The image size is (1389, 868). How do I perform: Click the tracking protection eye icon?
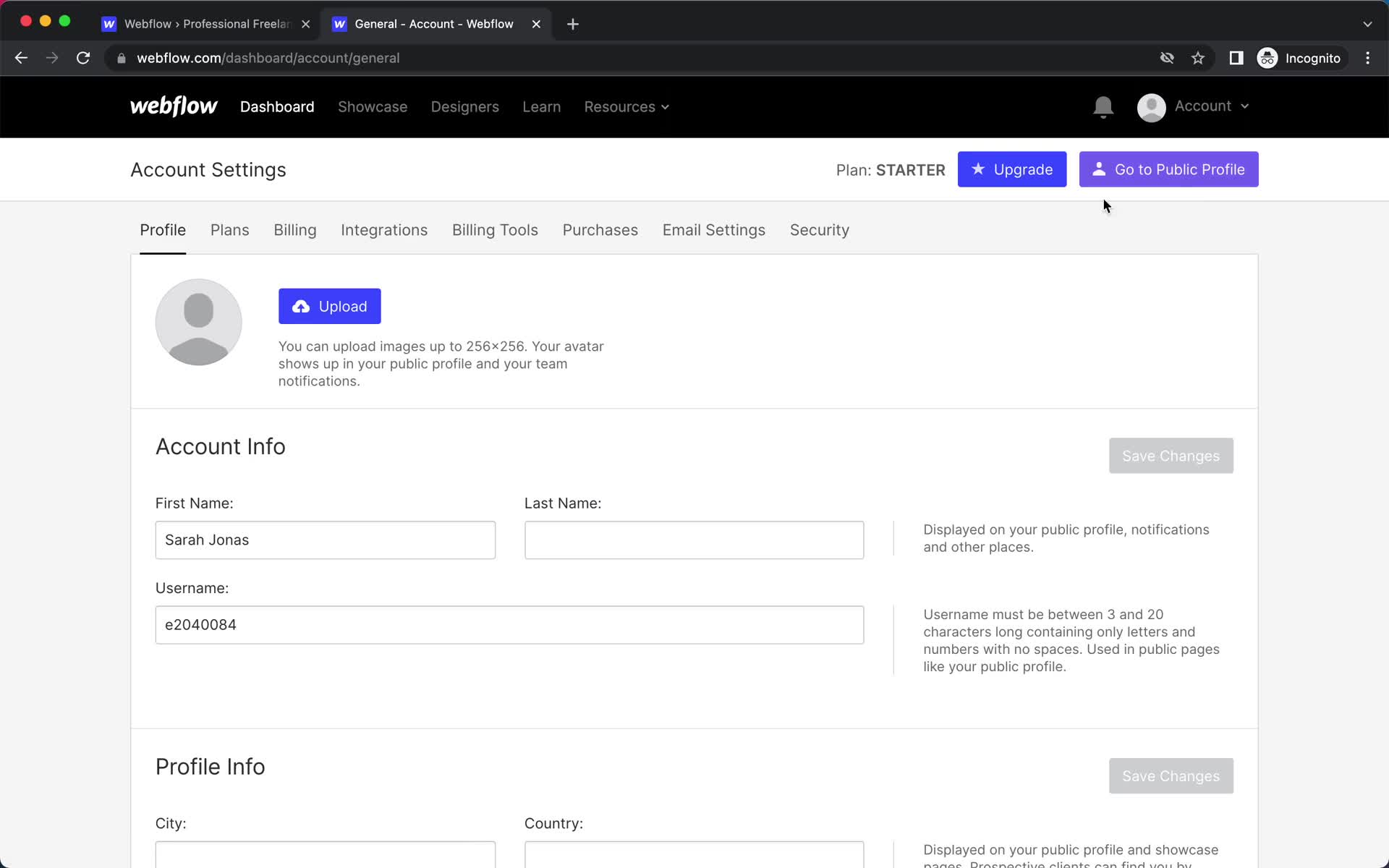[1167, 58]
